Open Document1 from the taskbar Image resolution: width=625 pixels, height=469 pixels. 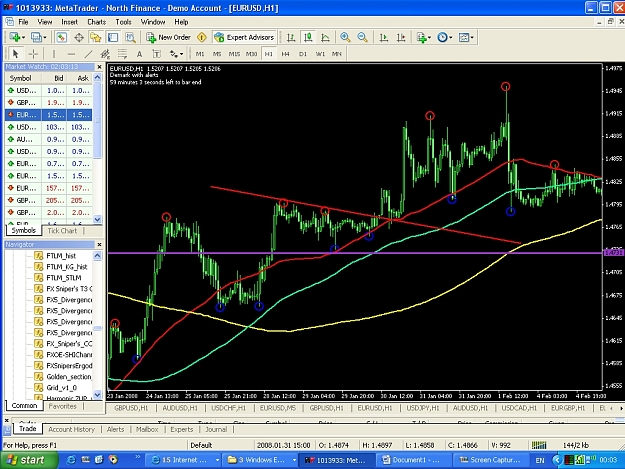[412, 460]
